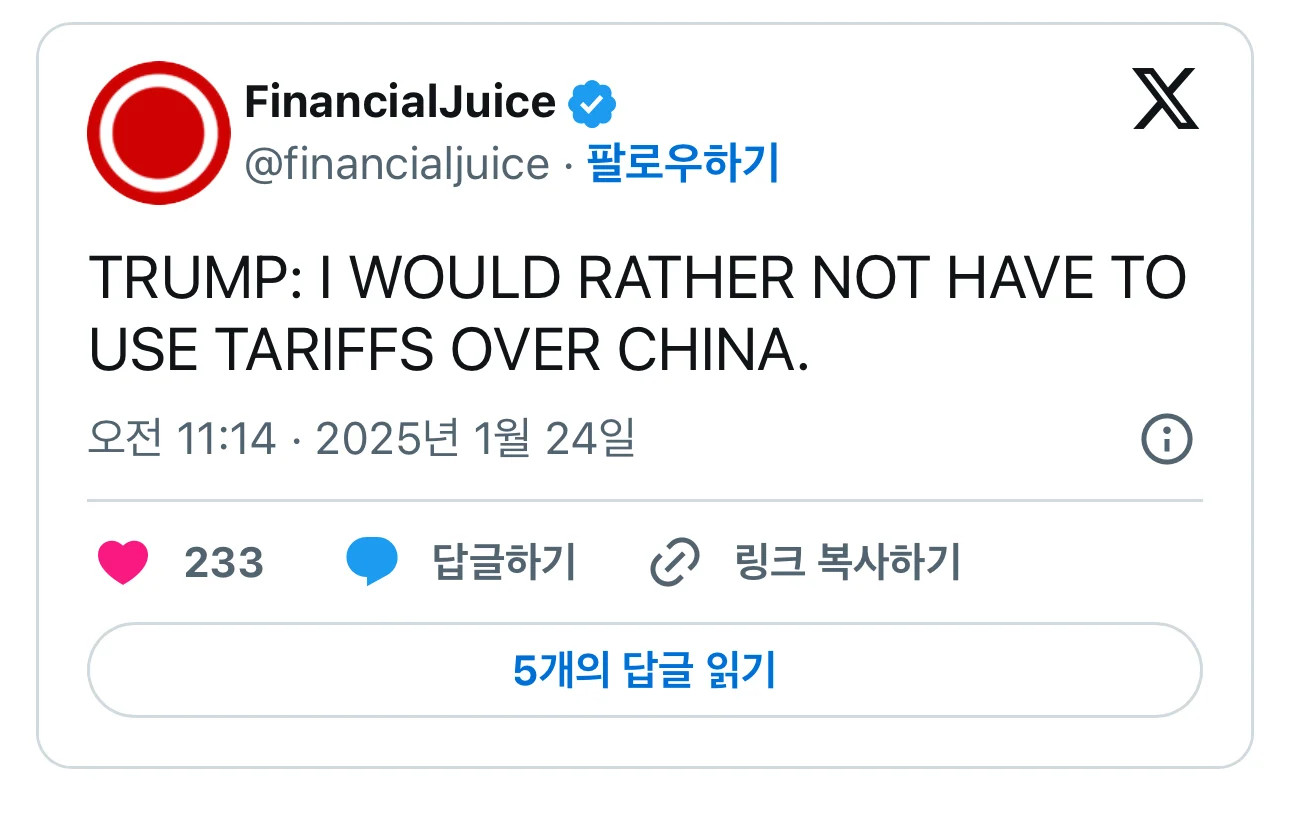Click tweet line USE TARIFFS OVER CHINA
The height and width of the screenshot is (815, 1290).
pyautogui.click(x=449, y=348)
